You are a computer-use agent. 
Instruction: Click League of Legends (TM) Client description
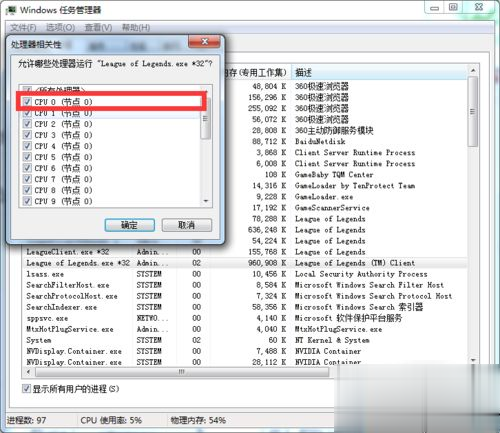point(355,263)
